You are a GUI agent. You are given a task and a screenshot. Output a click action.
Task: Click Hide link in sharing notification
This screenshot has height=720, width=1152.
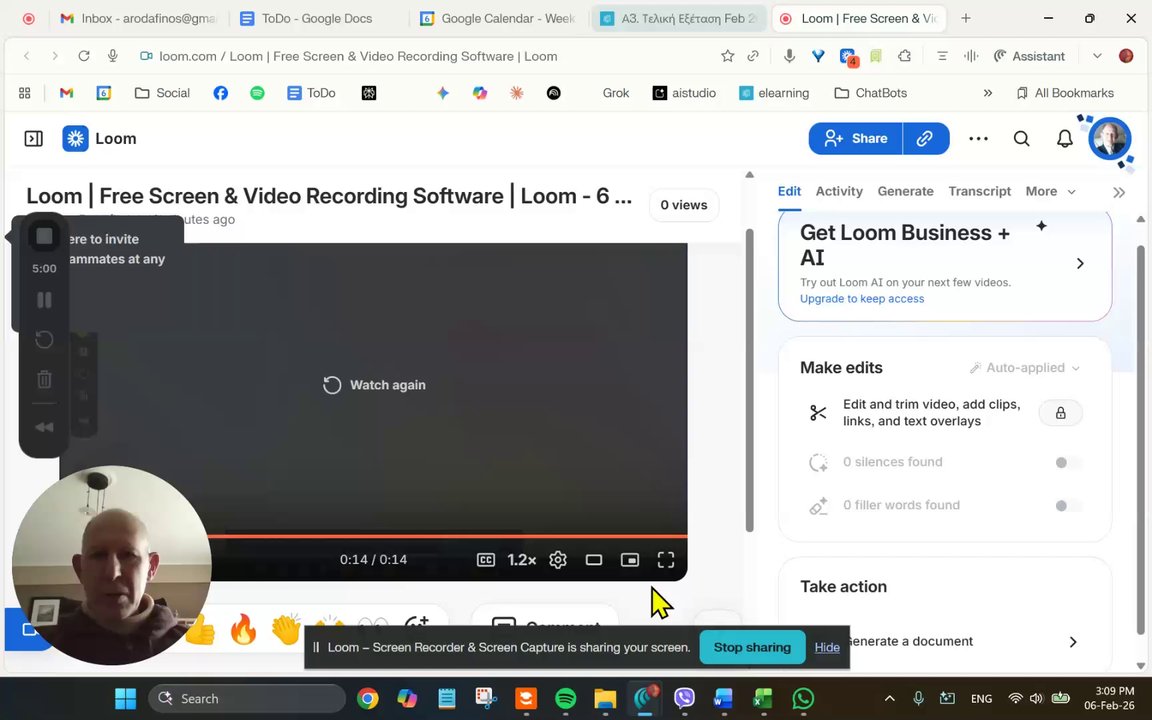coord(827,647)
